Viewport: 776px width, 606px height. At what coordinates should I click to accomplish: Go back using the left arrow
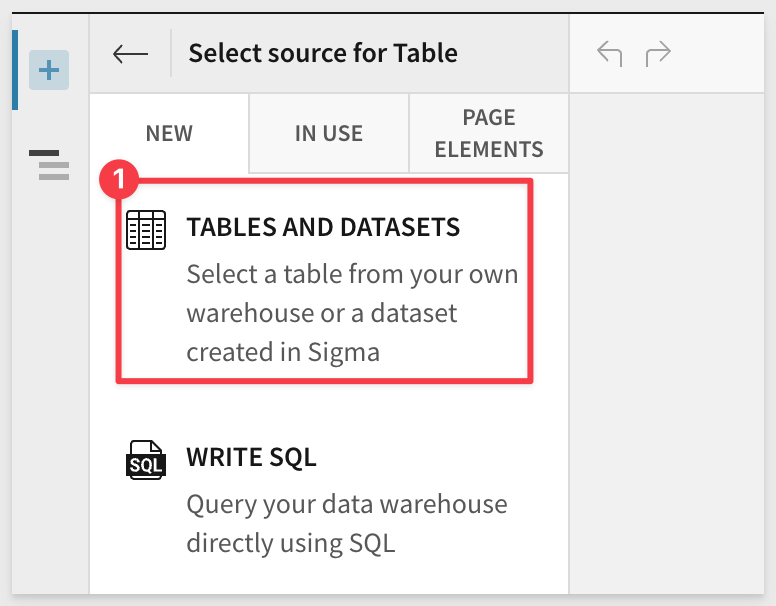click(x=130, y=53)
